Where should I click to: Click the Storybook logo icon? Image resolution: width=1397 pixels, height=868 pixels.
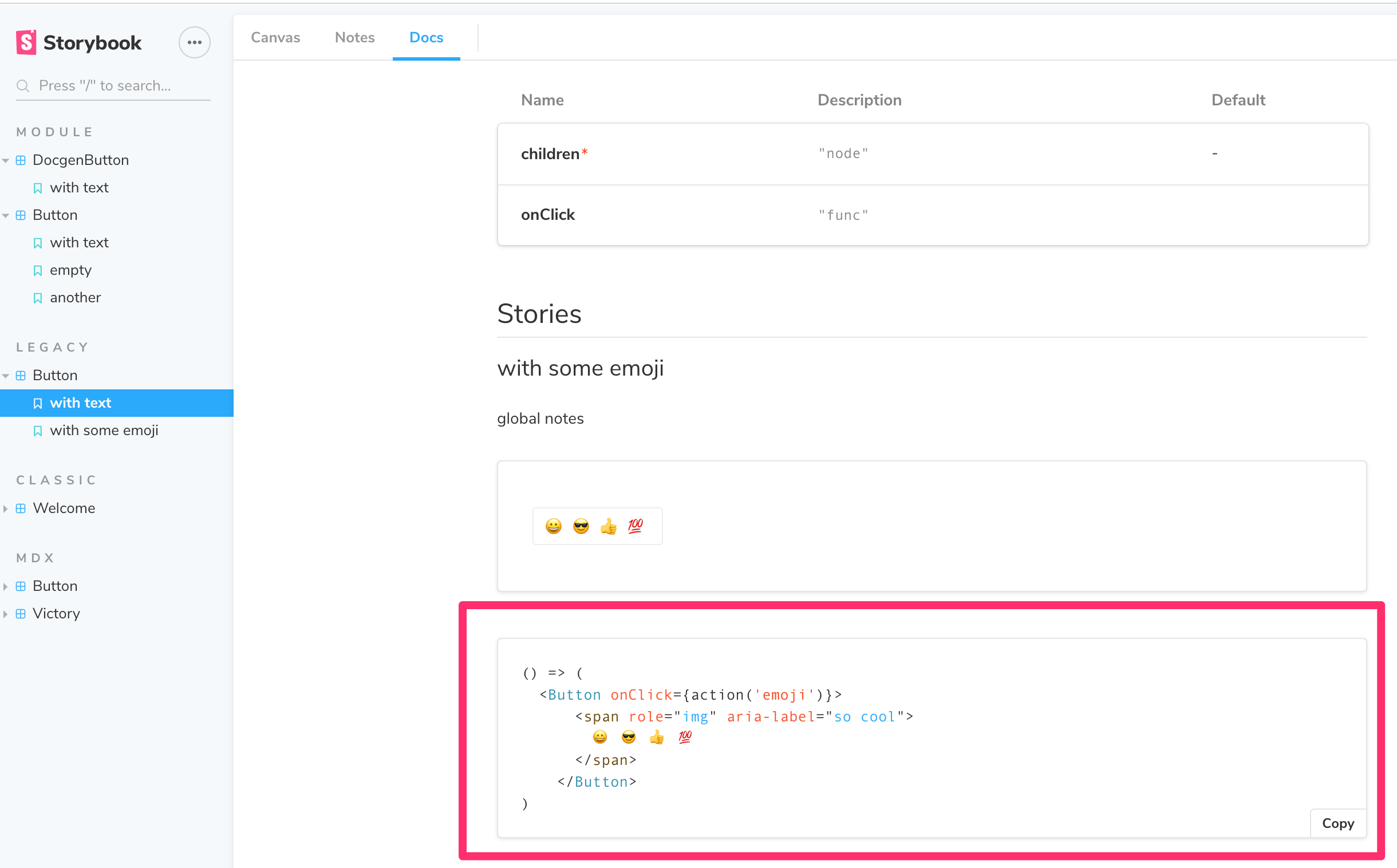[x=26, y=42]
